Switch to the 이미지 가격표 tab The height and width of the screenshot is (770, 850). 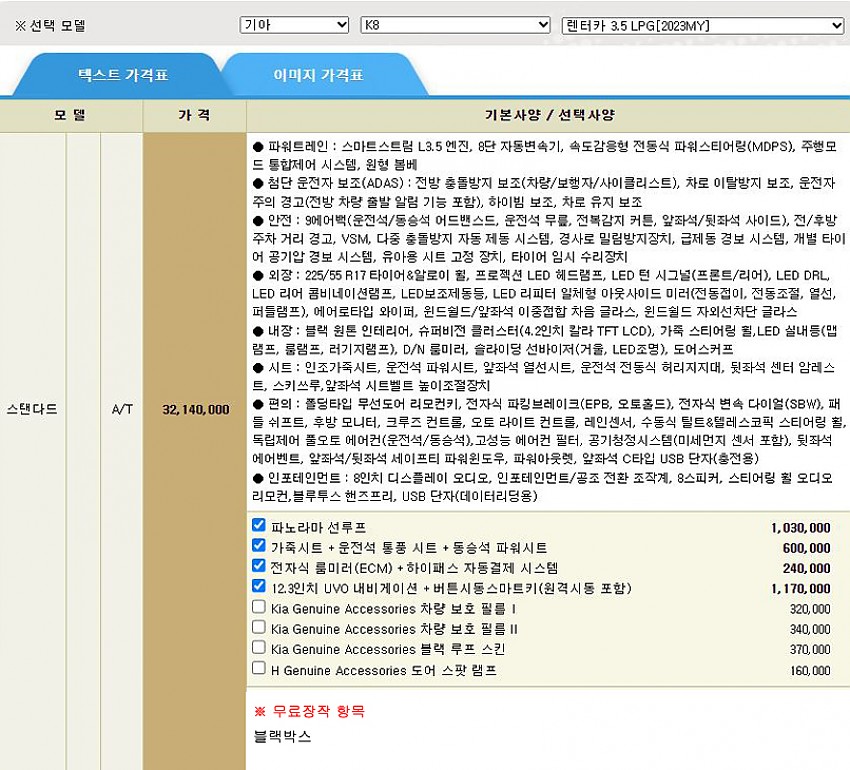318,75
